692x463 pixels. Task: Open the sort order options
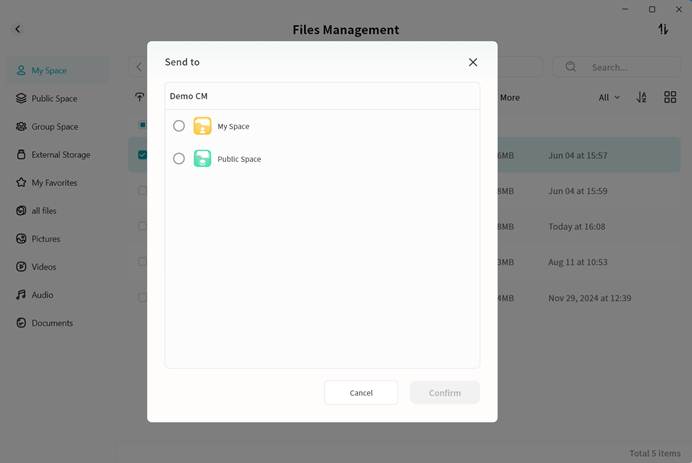642,98
